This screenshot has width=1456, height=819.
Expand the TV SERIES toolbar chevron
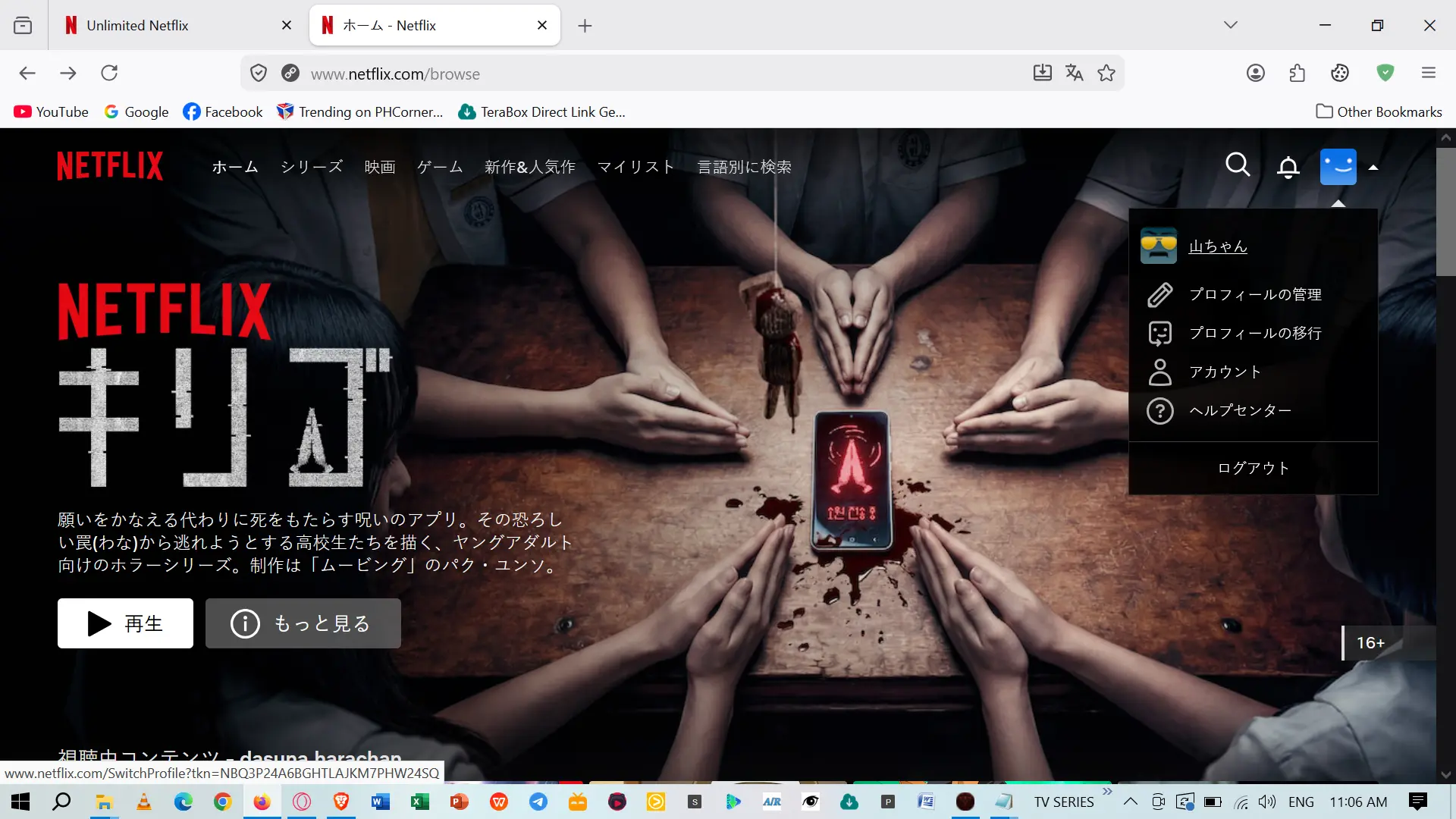(x=1107, y=792)
